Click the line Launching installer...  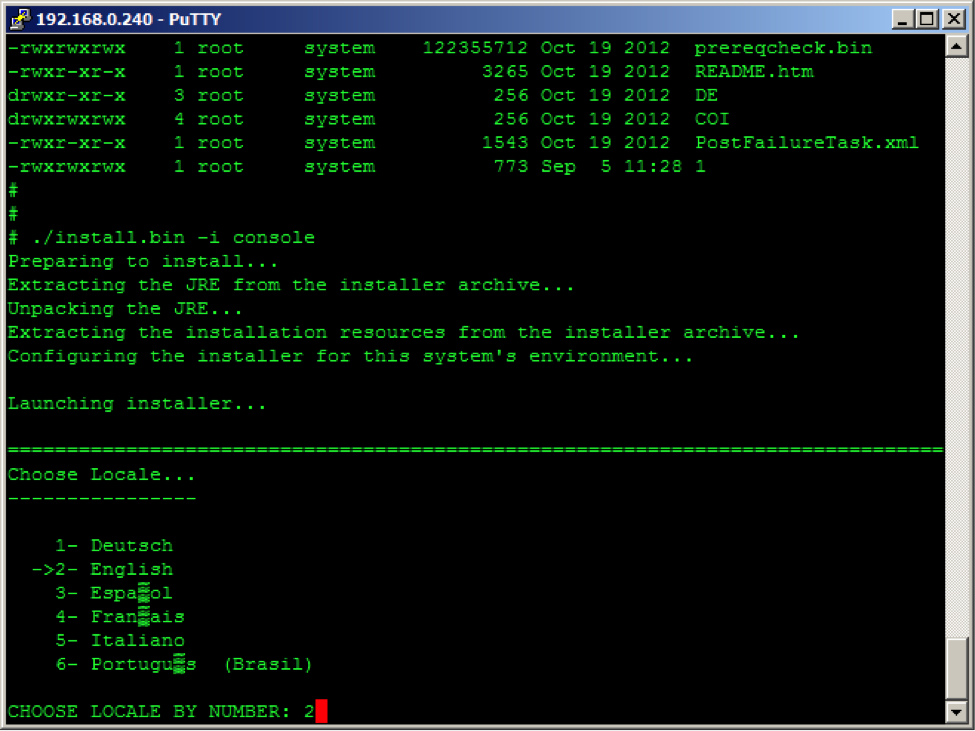(137, 404)
